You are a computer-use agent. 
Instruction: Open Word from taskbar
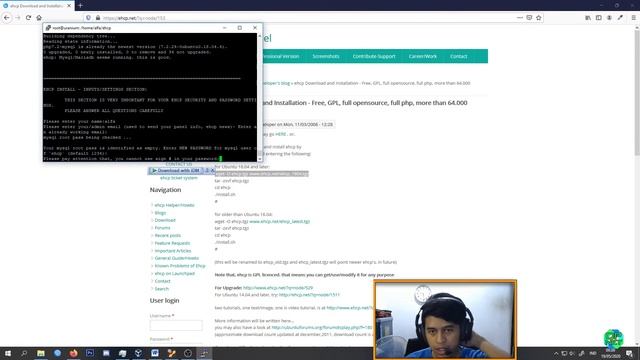click(155, 353)
